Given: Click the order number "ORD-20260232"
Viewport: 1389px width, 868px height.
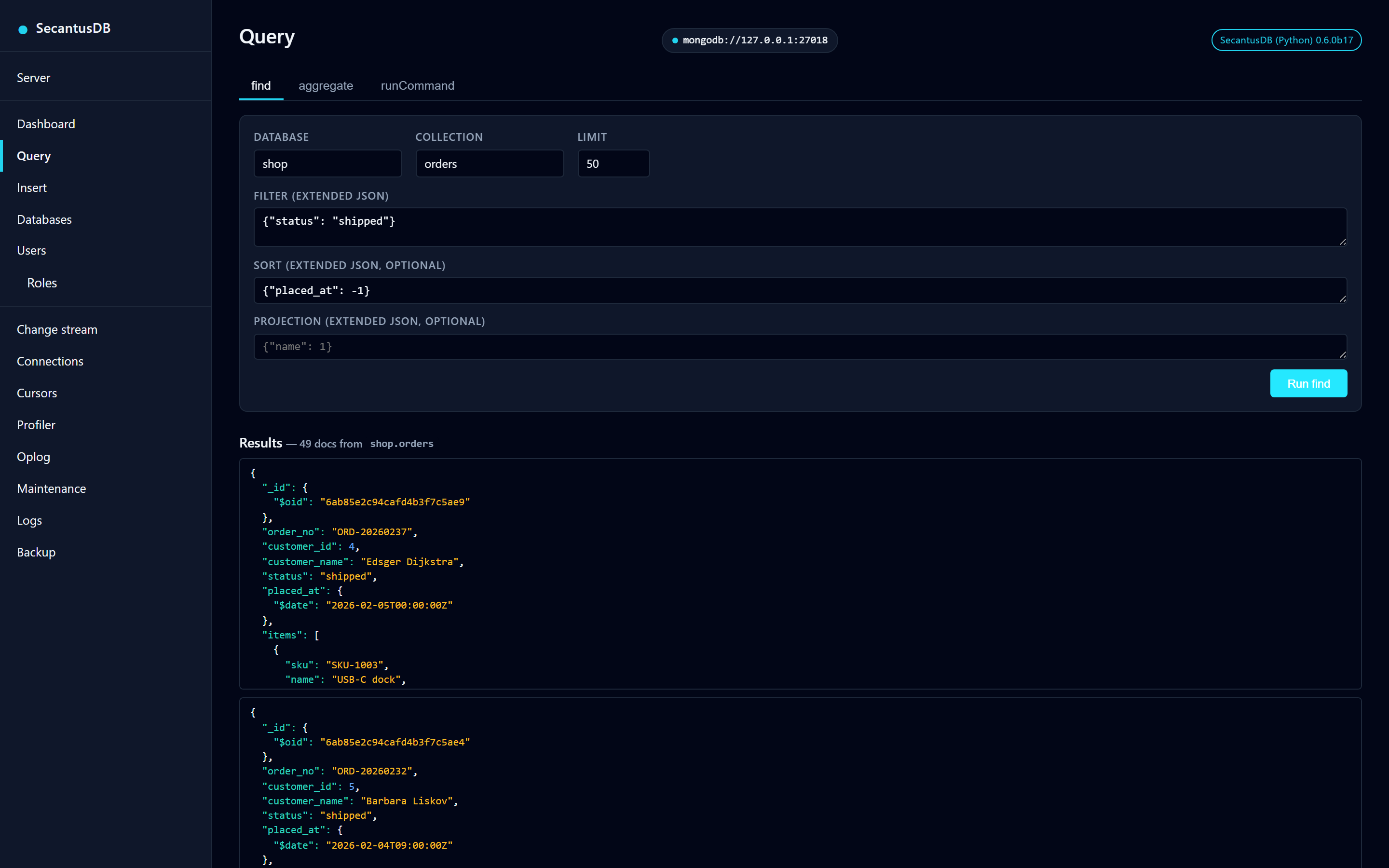Looking at the screenshot, I should pyautogui.click(x=372, y=772).
